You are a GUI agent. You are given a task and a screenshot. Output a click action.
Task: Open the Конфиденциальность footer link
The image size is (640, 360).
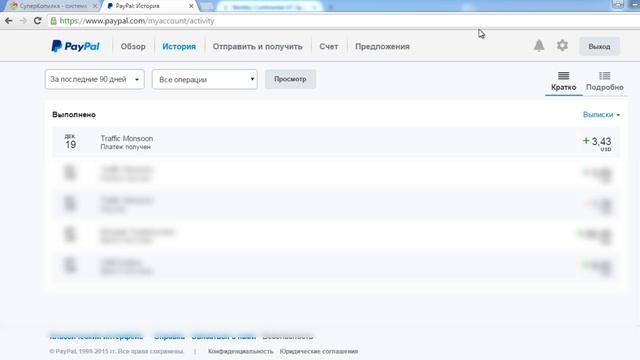point(240,351)
